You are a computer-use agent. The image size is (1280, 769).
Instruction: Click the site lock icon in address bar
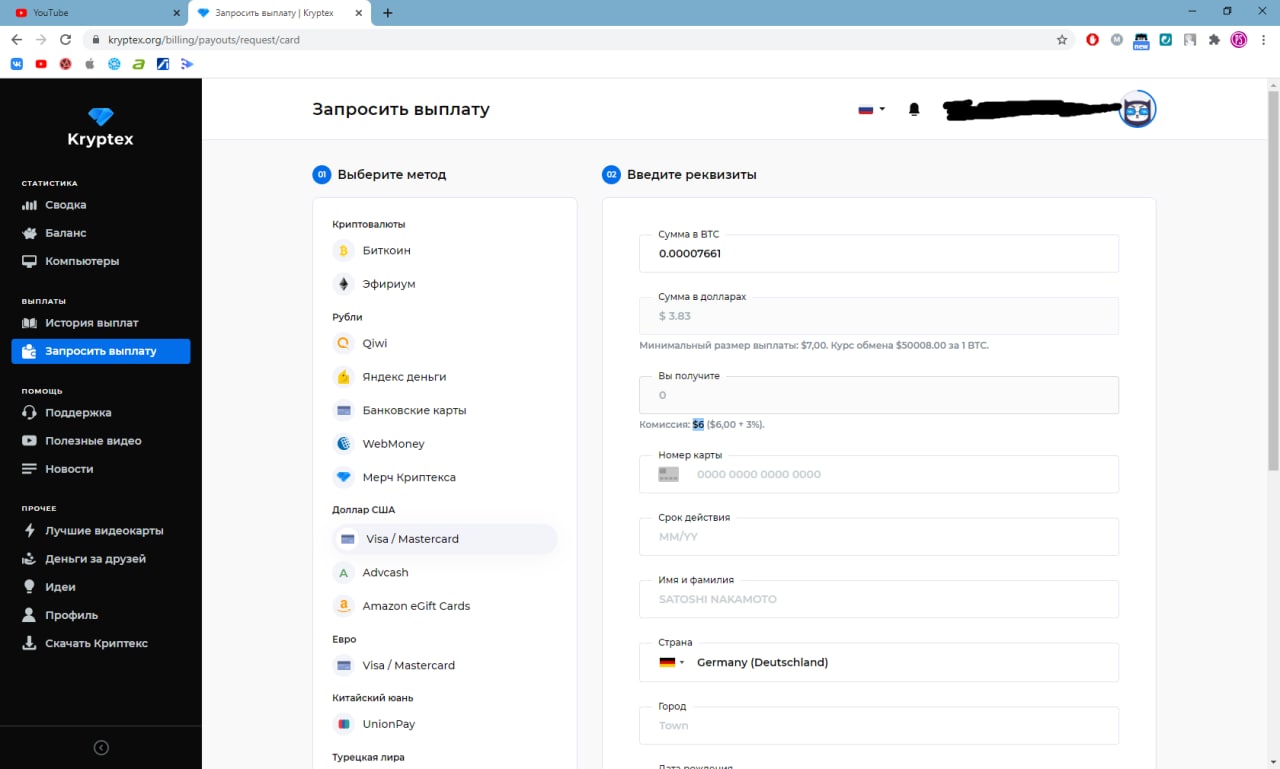[96, 40]
